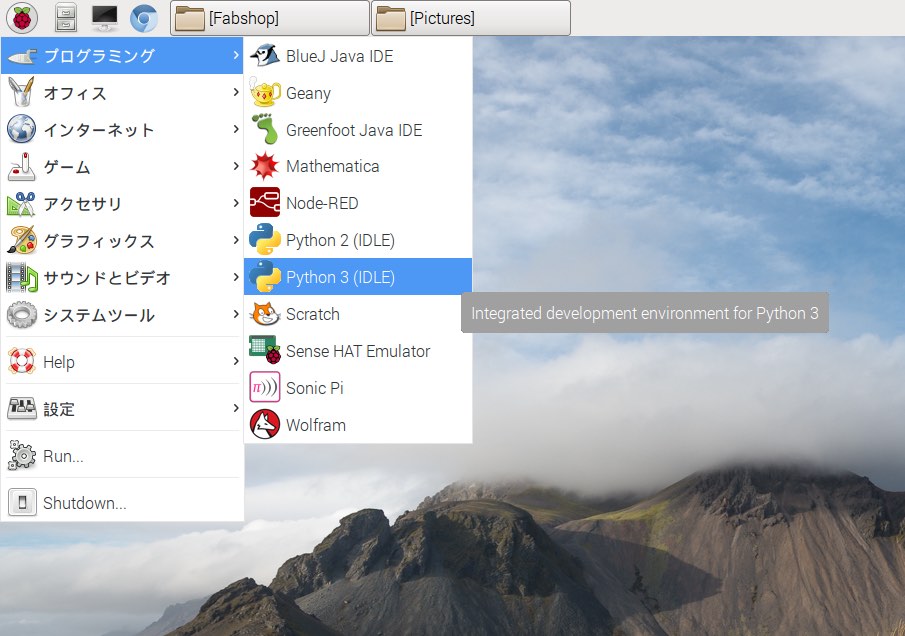905x636 pixels.
Task: Open Scratch from the menu
Action: coord(358,314)
